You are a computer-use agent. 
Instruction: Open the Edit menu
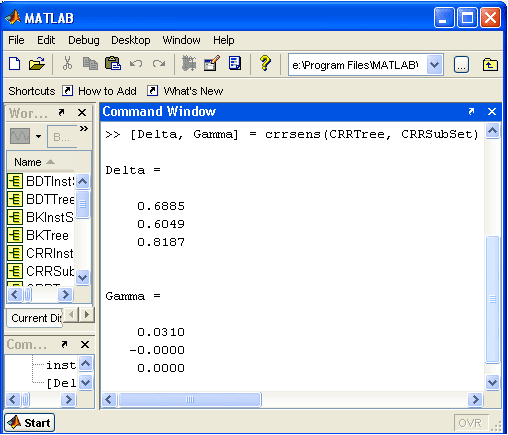(46, 40)
